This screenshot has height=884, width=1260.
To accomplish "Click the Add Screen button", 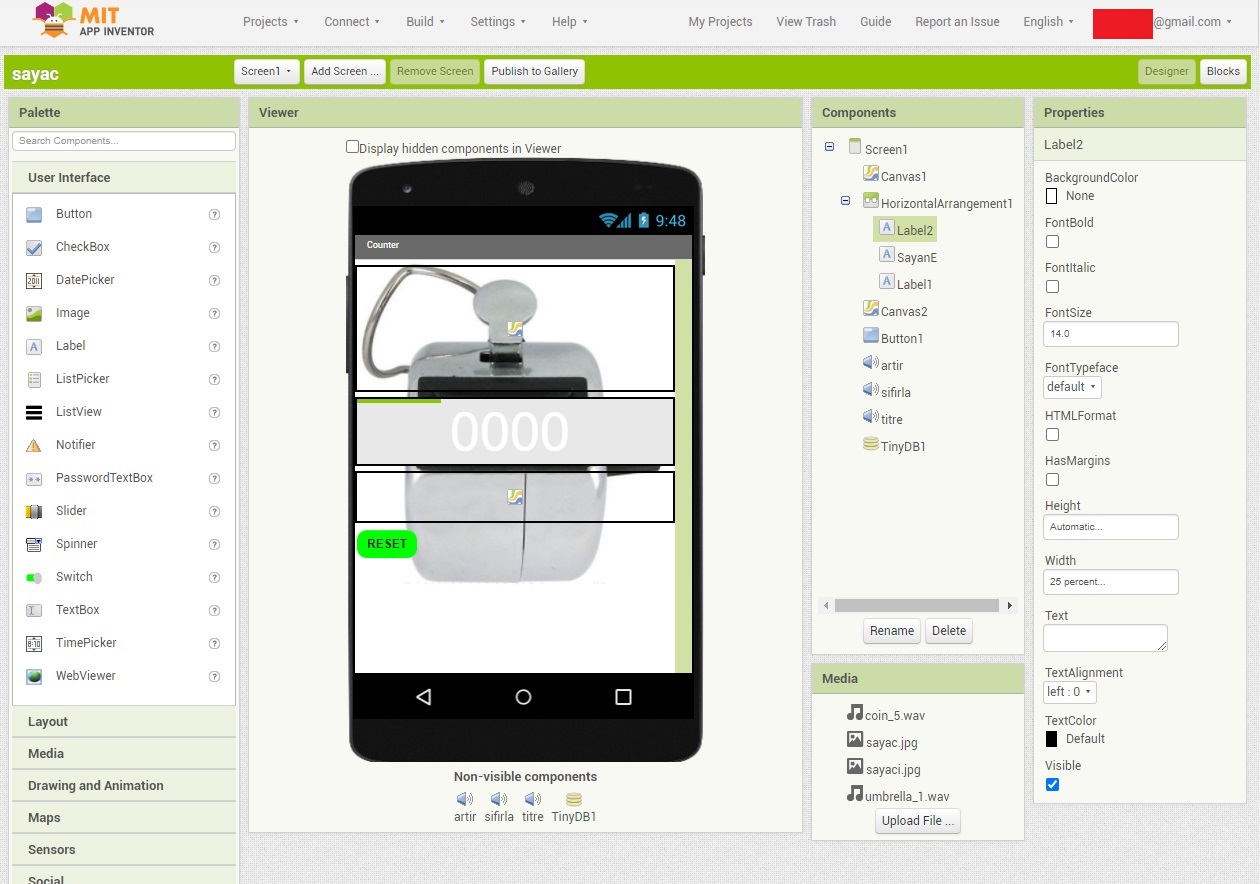I will point(345,71).
